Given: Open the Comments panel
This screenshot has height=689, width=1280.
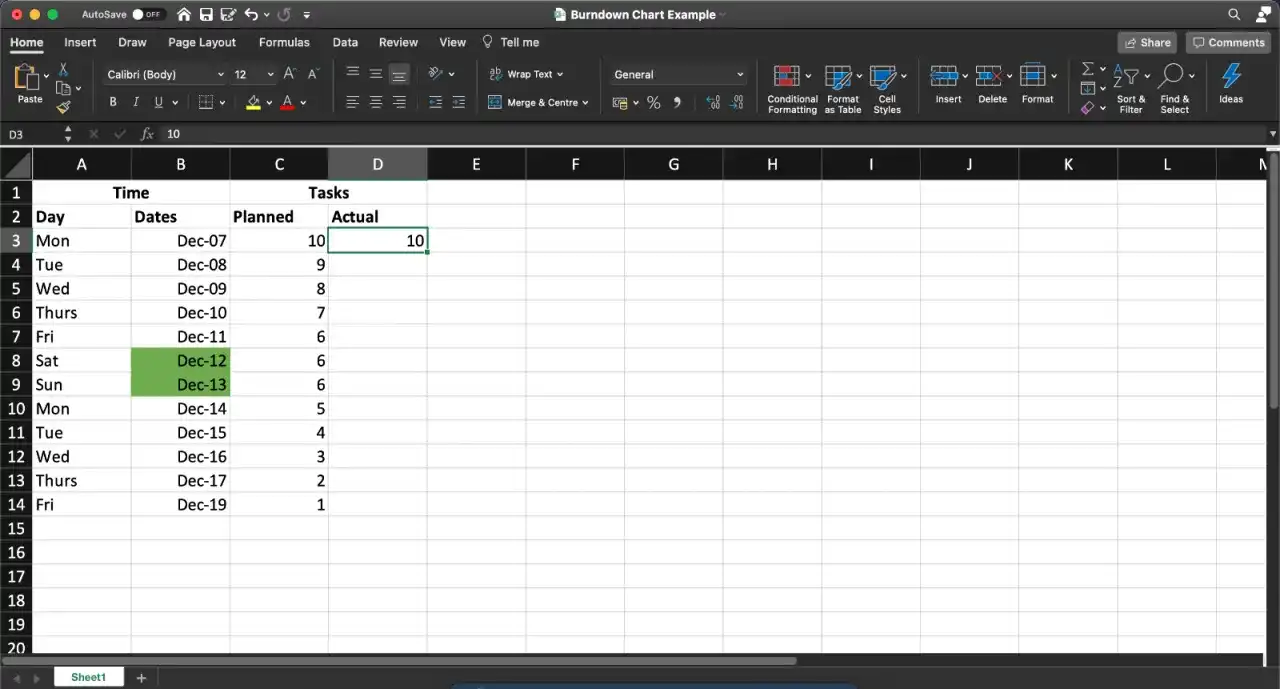Looking at the screenshot, I should tap(1228, 42).
